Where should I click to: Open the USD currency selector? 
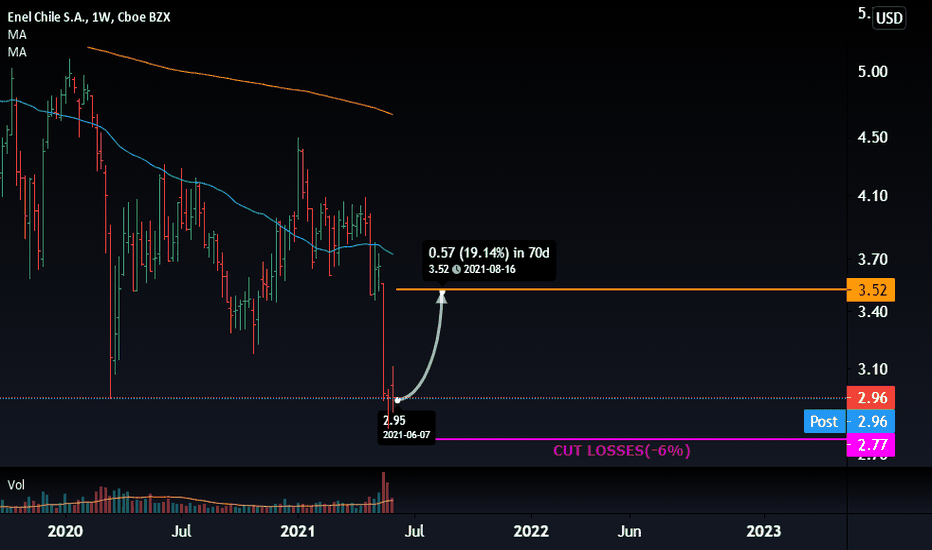889,18
